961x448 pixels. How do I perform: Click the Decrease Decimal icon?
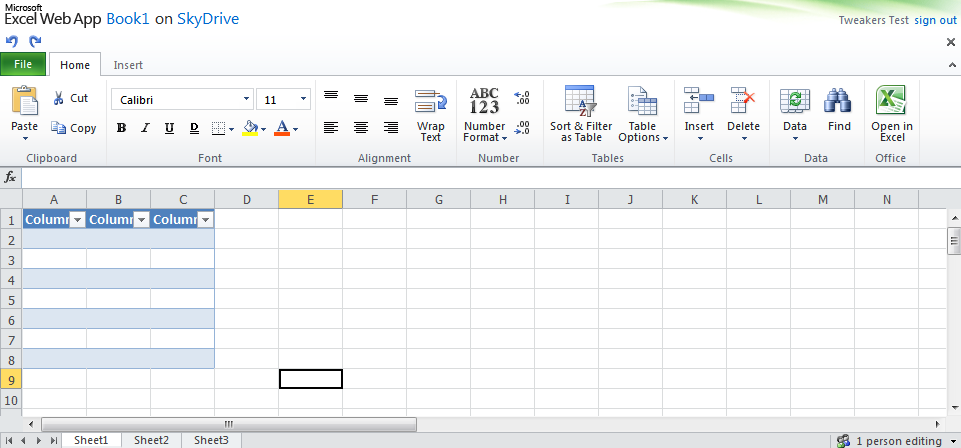pyautogui.click(x=522, y=127)
